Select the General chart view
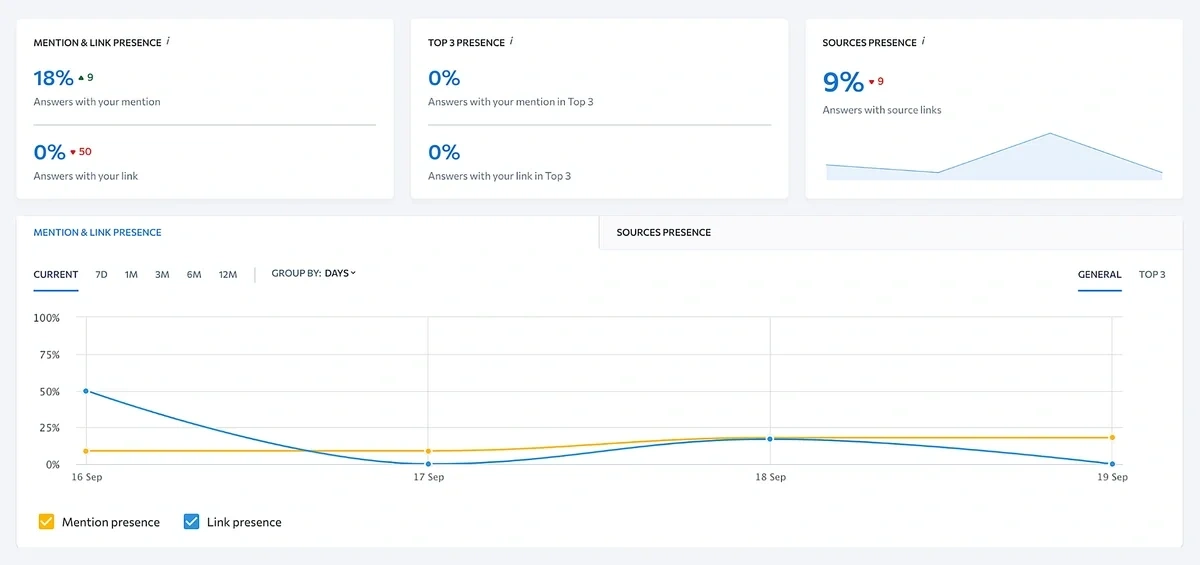 (x=1099, y=274)
